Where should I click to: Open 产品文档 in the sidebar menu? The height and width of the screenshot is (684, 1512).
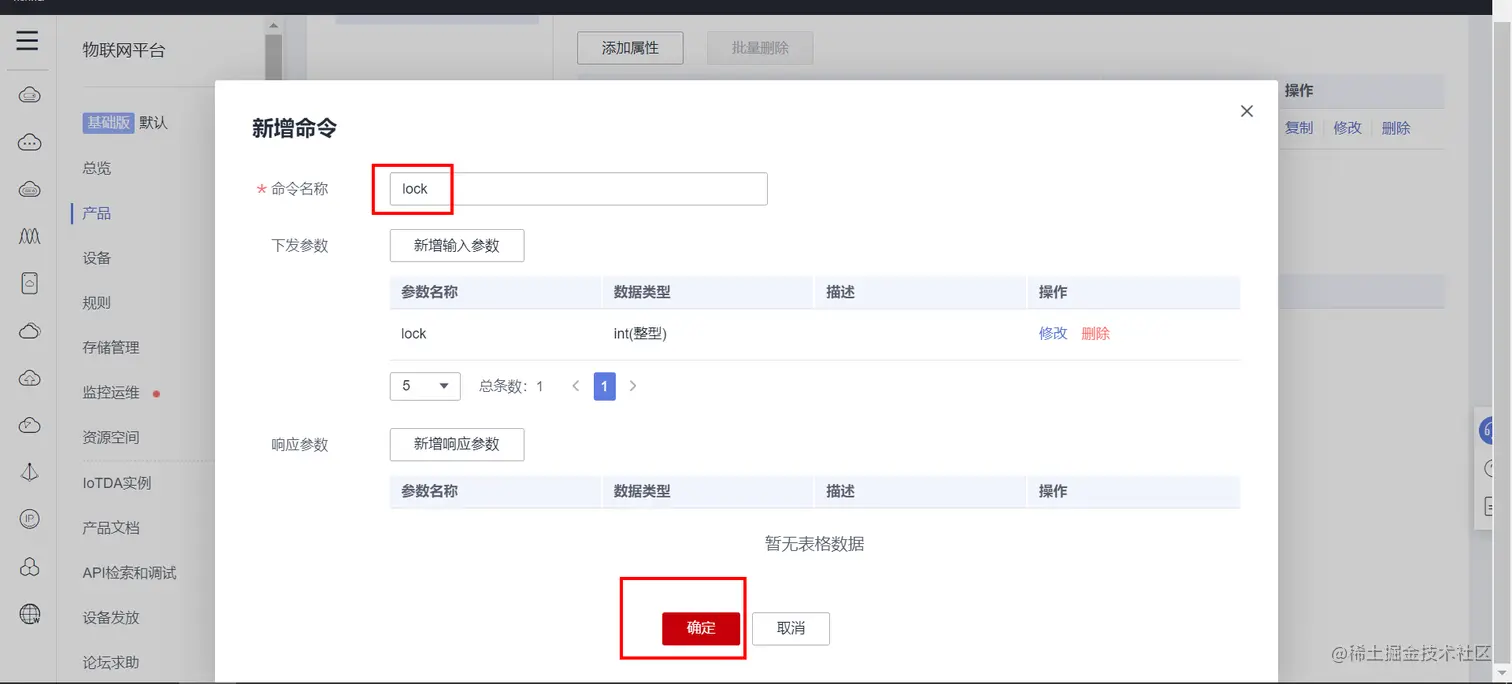(x=111, y=528)
